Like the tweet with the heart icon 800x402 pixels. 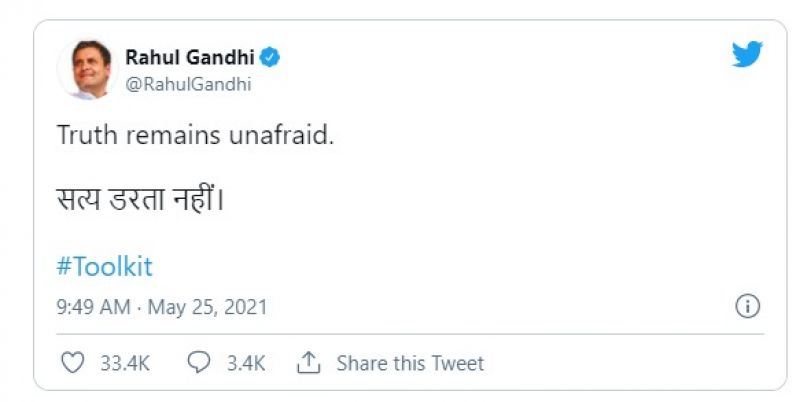click(x=72, y=362)
